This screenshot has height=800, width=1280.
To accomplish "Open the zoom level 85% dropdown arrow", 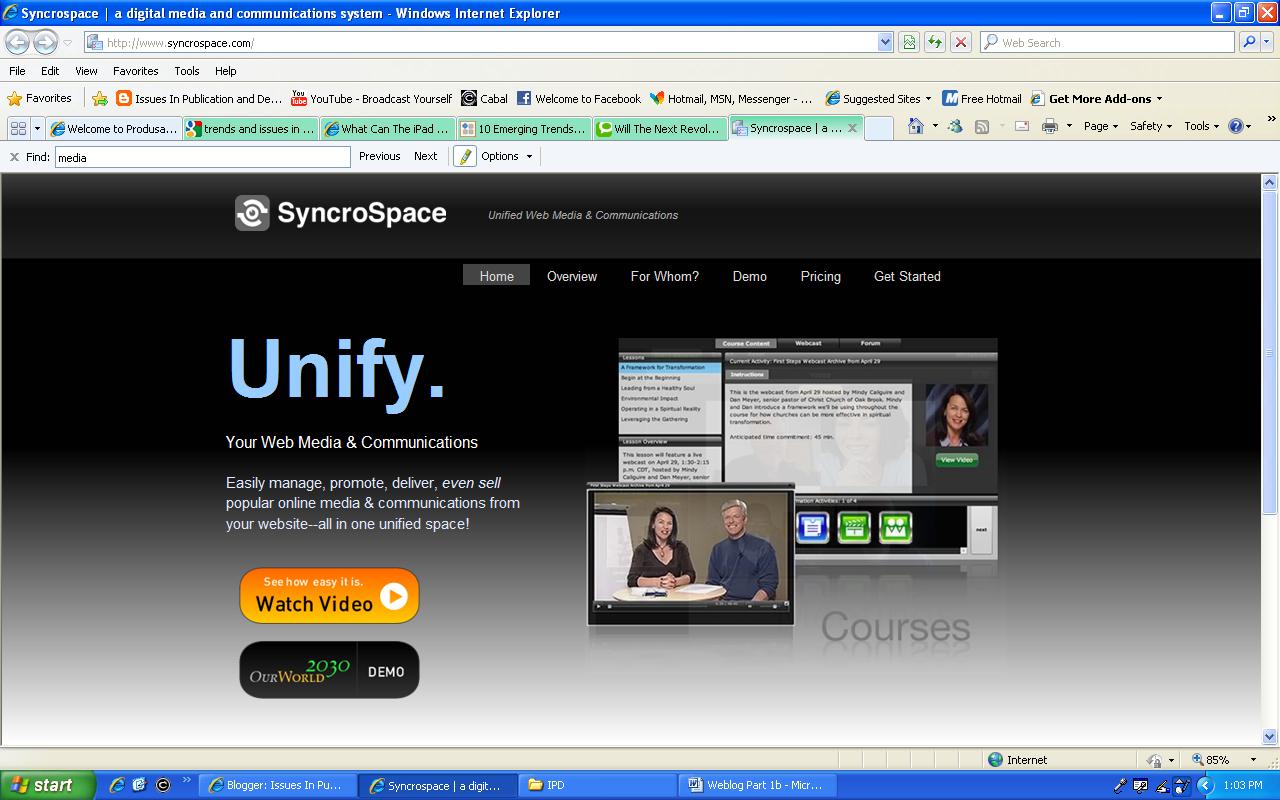I will pyautogui.click(x=1254, y=760).
